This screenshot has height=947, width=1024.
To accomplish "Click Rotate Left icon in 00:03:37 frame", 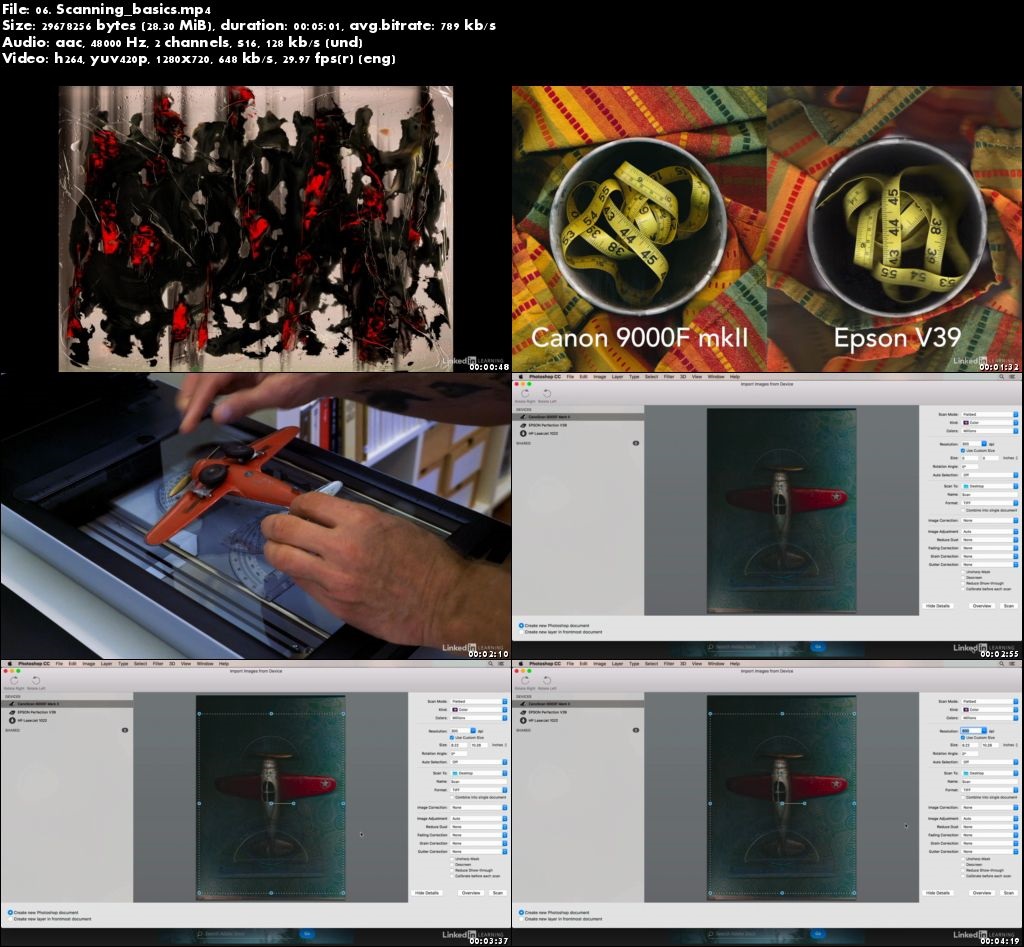I will click(36, 681).
